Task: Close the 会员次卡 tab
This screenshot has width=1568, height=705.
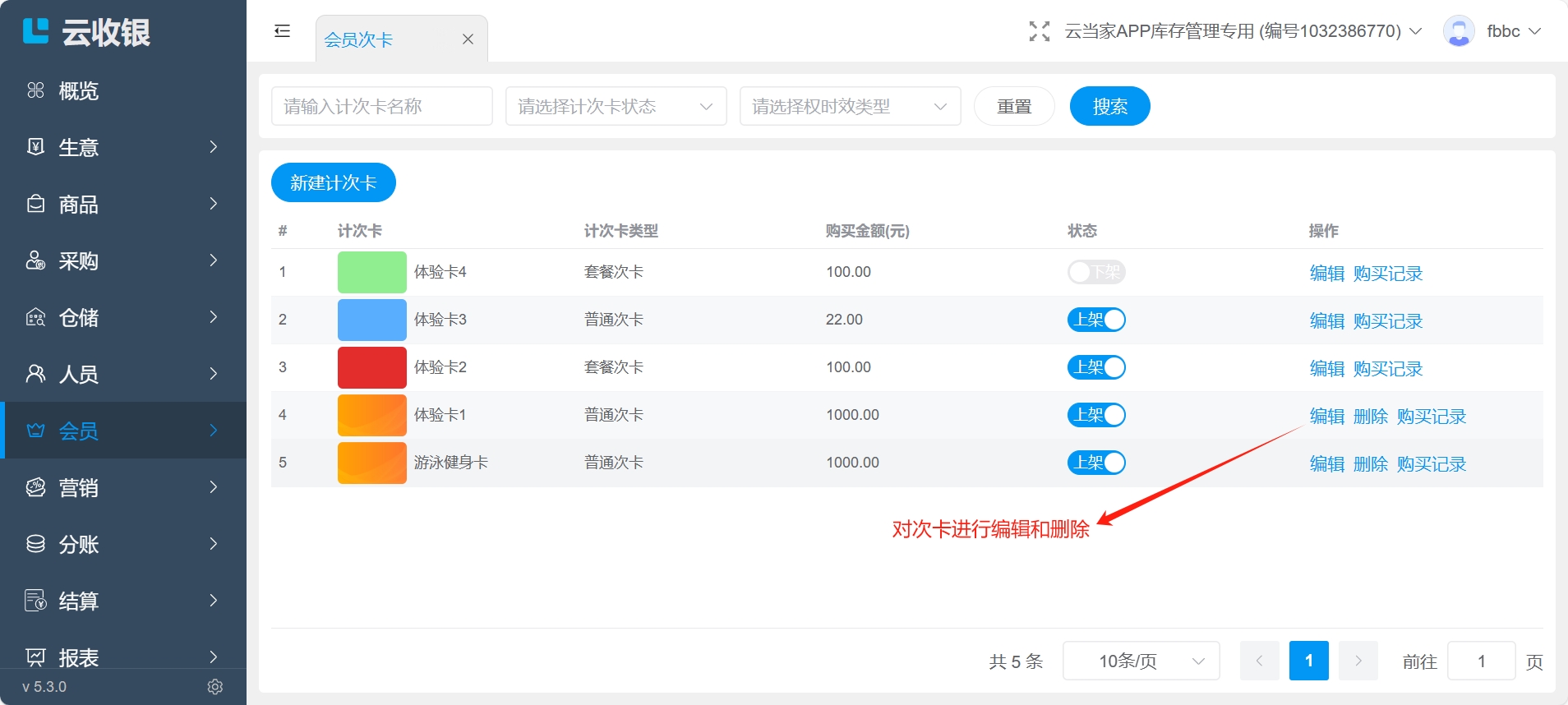Action: tap(468, 39)
